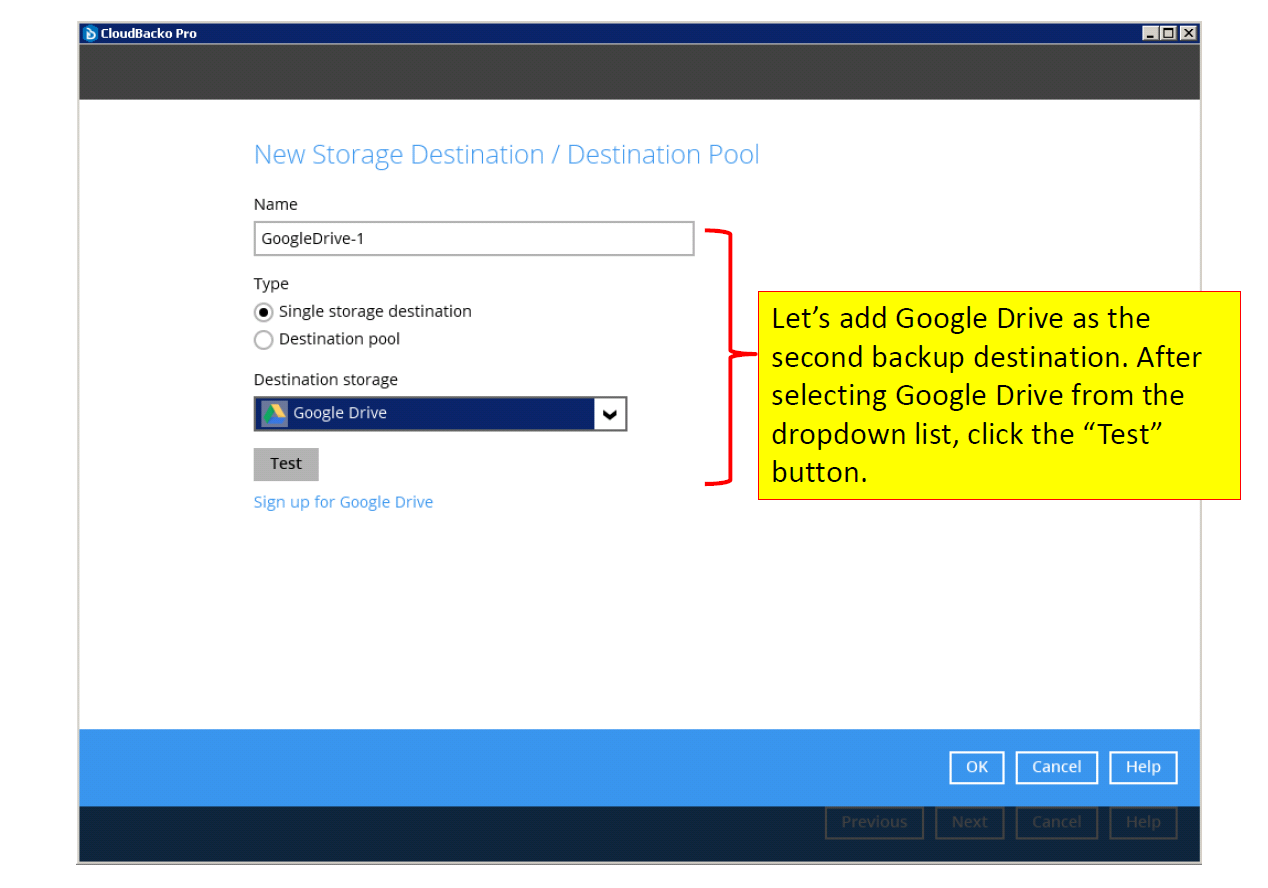The width and height of the screenshot is (1268, 888).
Task: Click the Next button in dark footer
Action: click(x=969, y=822)
